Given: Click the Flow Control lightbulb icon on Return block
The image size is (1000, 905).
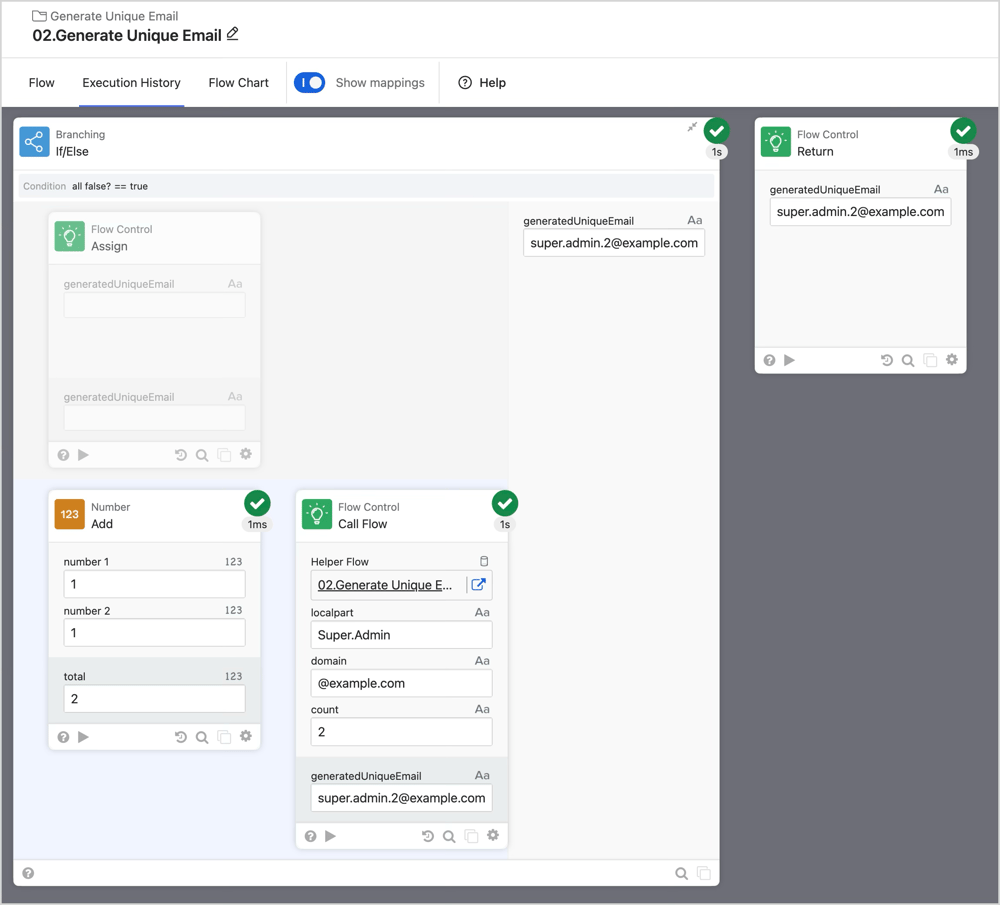Looking at the screenshot, I should click(x=775, y=140).
